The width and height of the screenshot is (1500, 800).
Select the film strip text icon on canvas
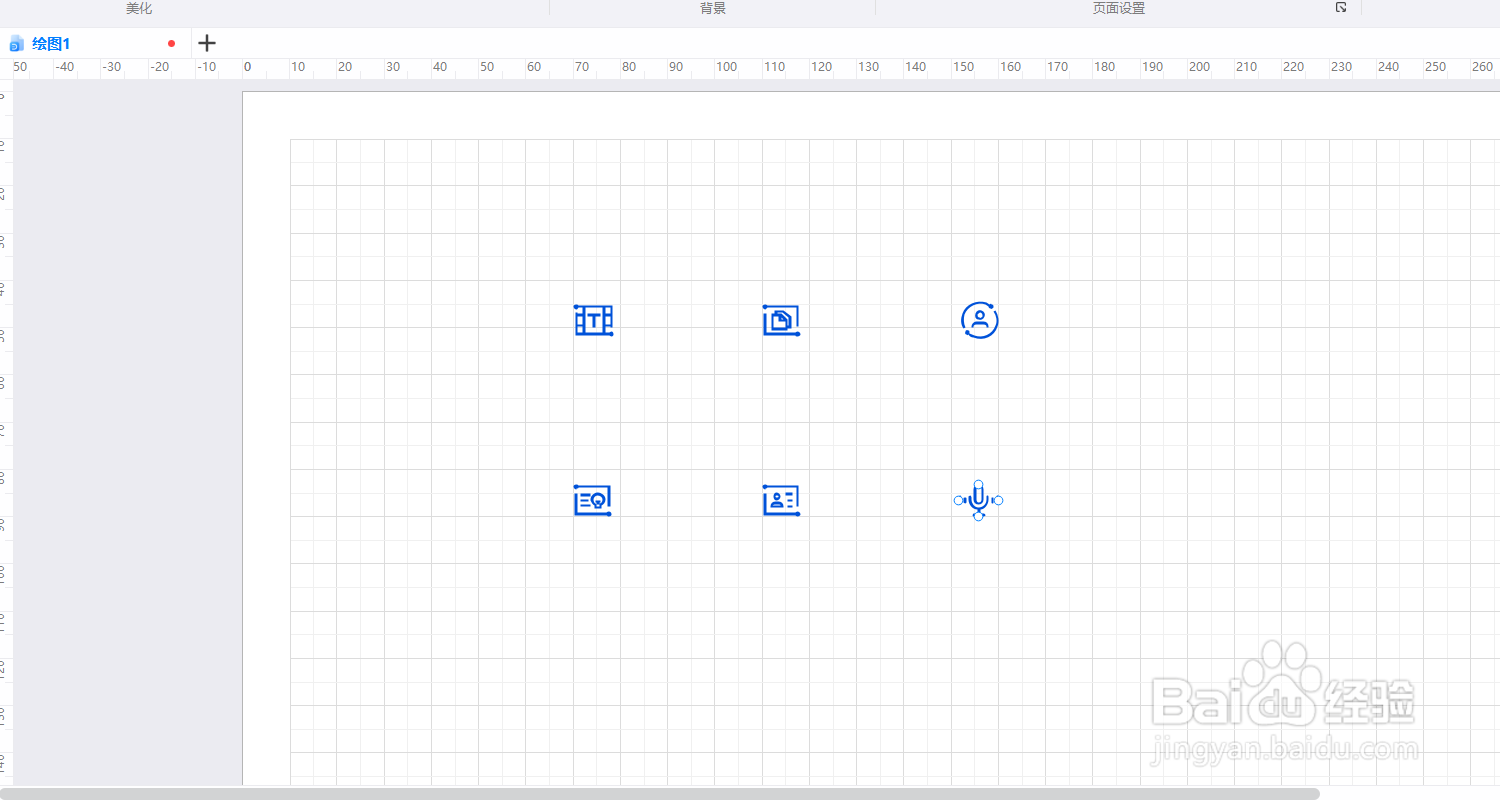pyautogui.click(x=594, y=320)
